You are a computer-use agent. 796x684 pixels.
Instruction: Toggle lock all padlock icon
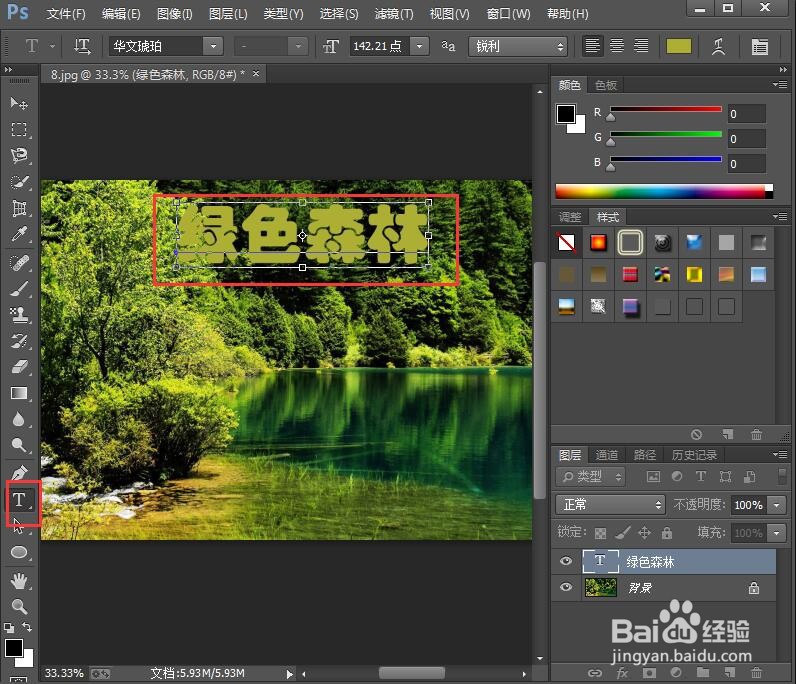tap(667, 533)
